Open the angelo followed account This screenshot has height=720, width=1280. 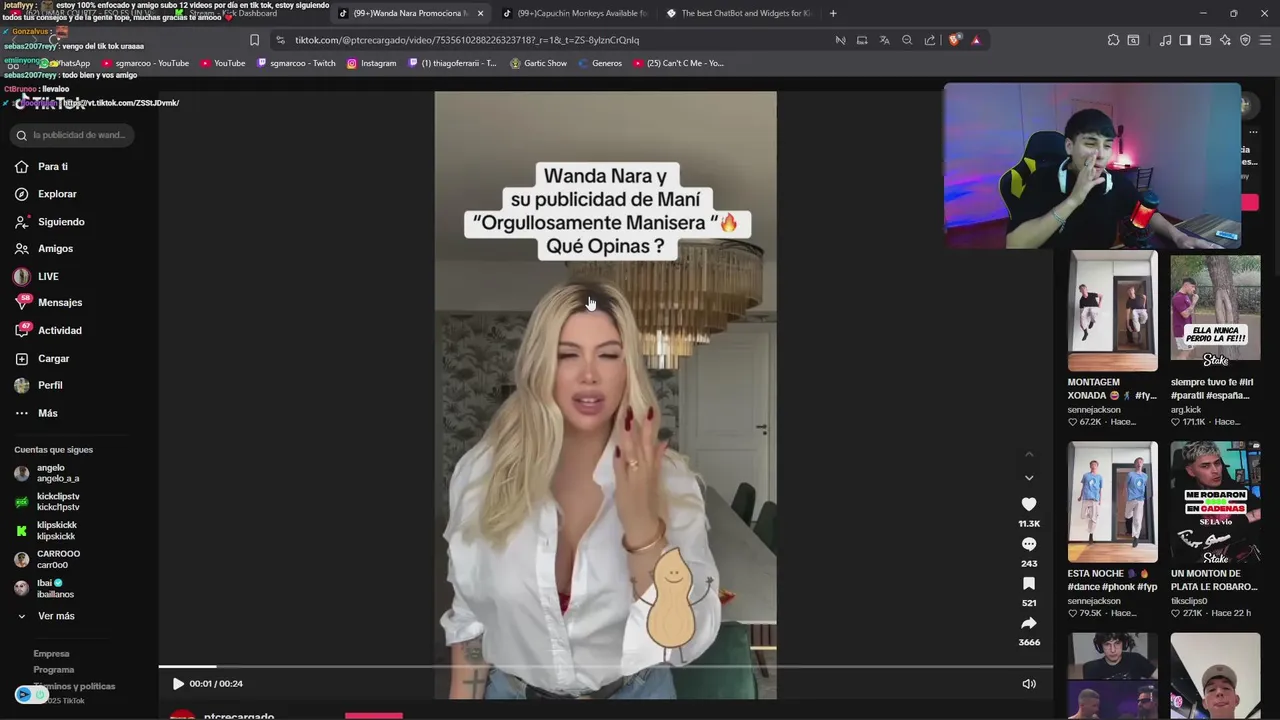point(47,473)
